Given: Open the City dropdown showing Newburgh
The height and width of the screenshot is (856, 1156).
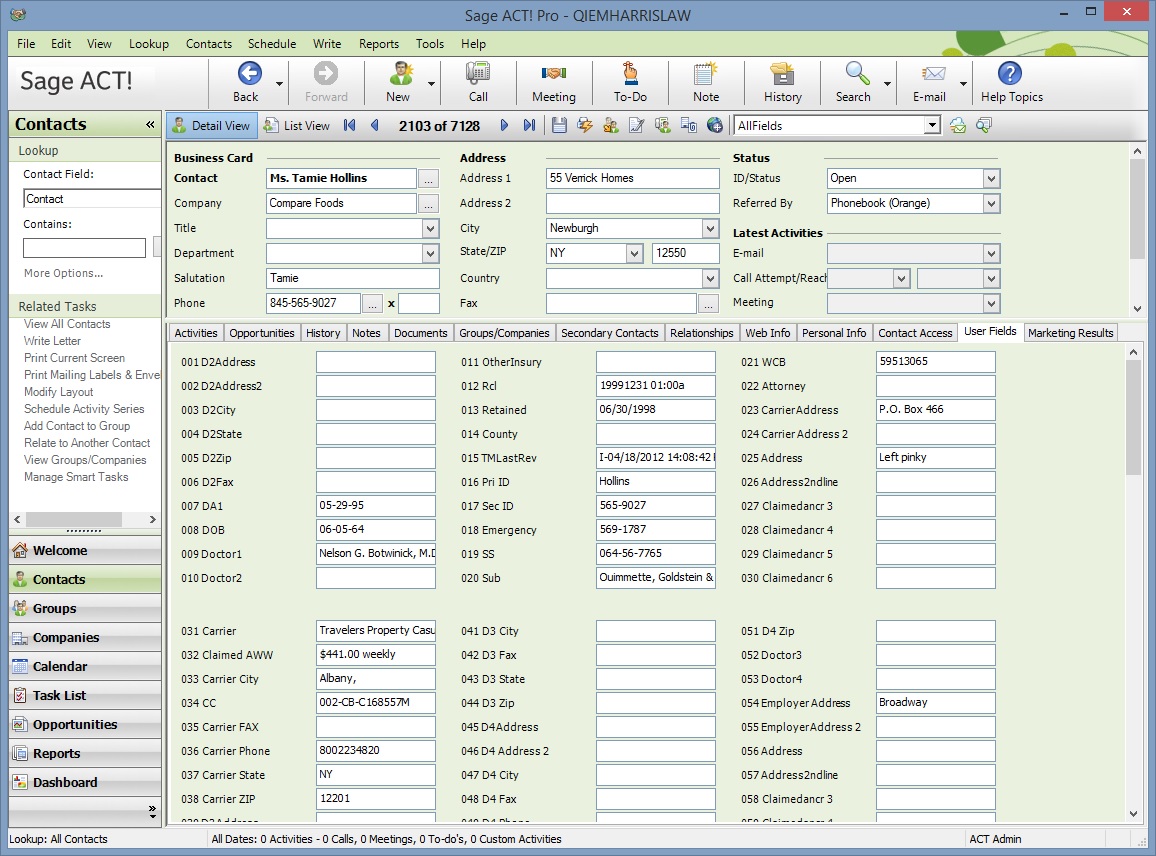Looking at the screenshot, I should click(x=710, y=229).
